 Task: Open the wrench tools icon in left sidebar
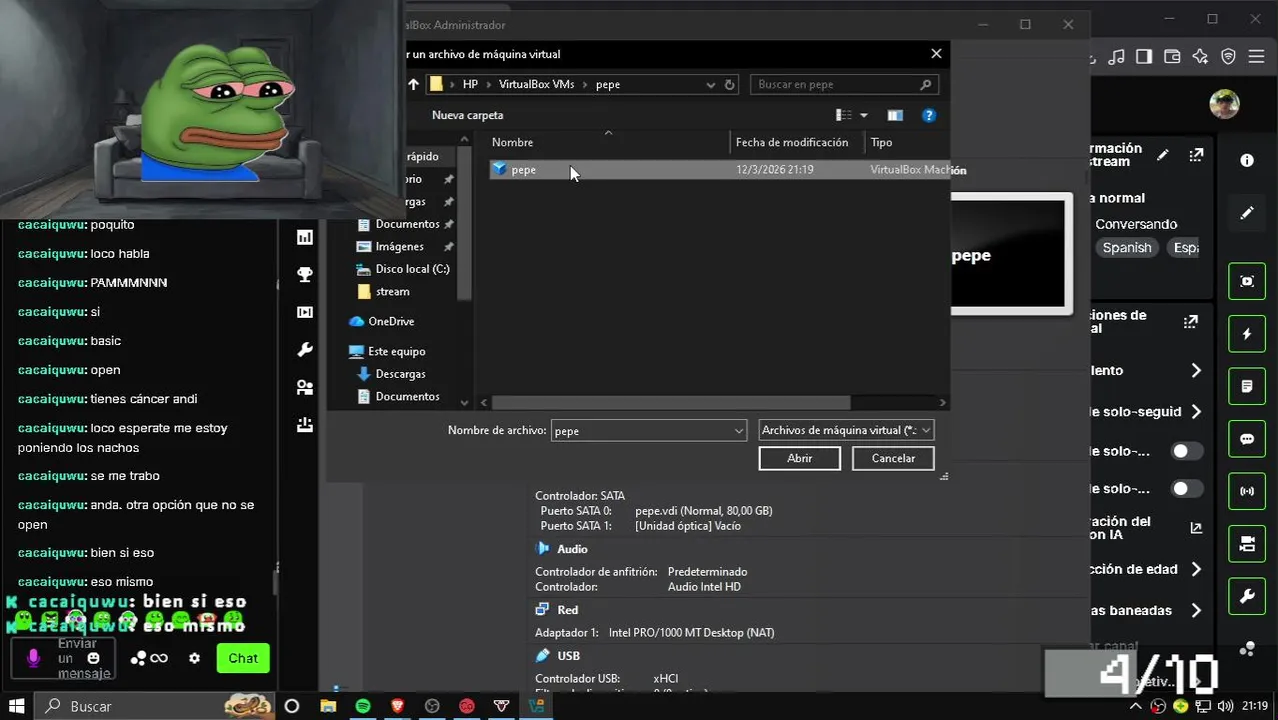305,349
